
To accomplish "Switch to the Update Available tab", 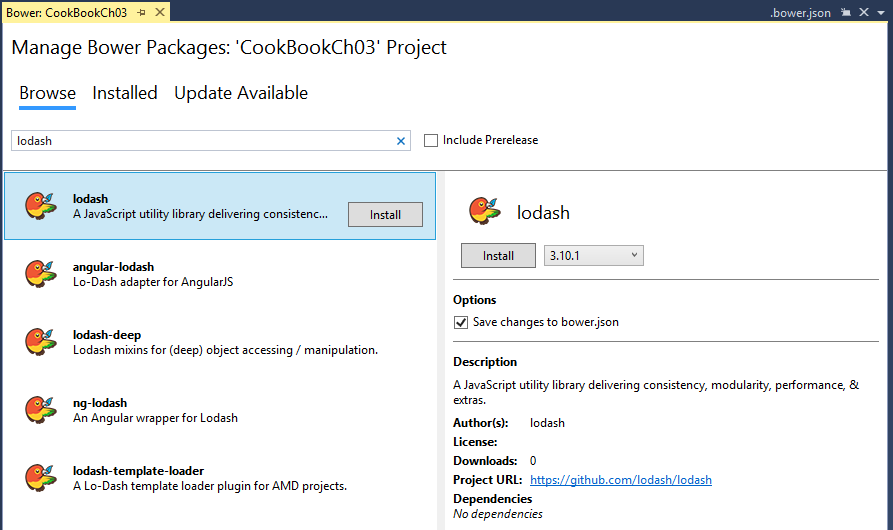I will point(241,93).
